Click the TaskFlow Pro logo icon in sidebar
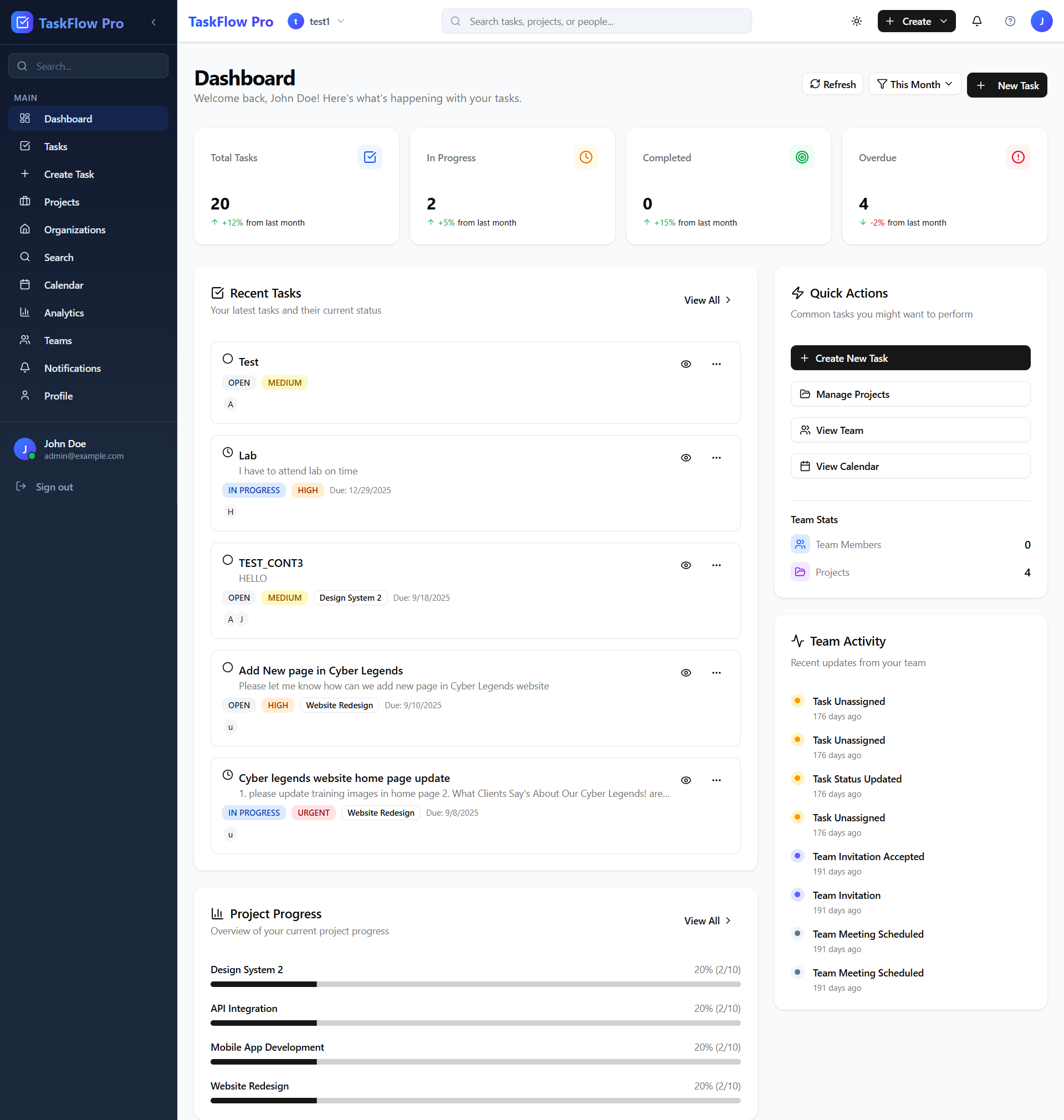This screenshot has width=1064, height=1120. pos(22,23)
